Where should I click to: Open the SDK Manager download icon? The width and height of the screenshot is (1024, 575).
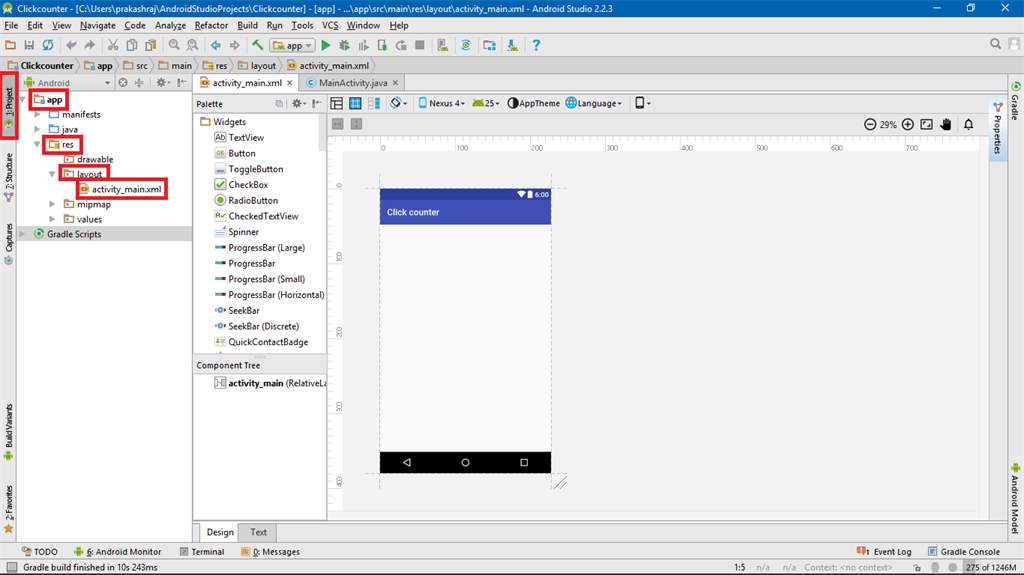[513, 45]
